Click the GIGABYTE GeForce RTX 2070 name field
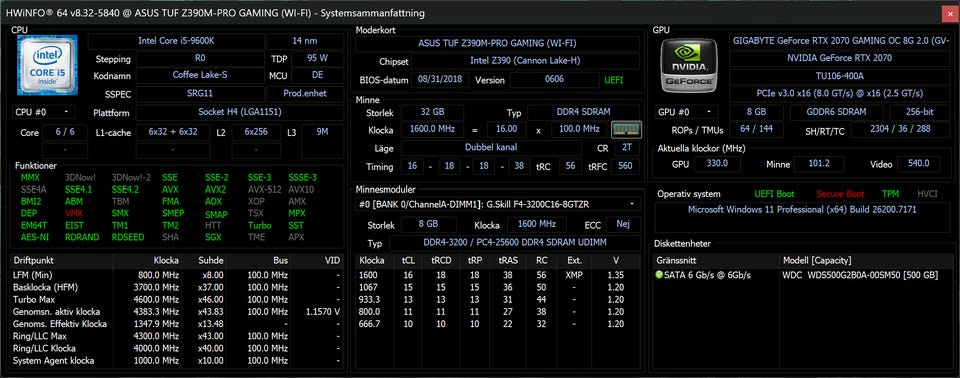 [x=839, y=40]
